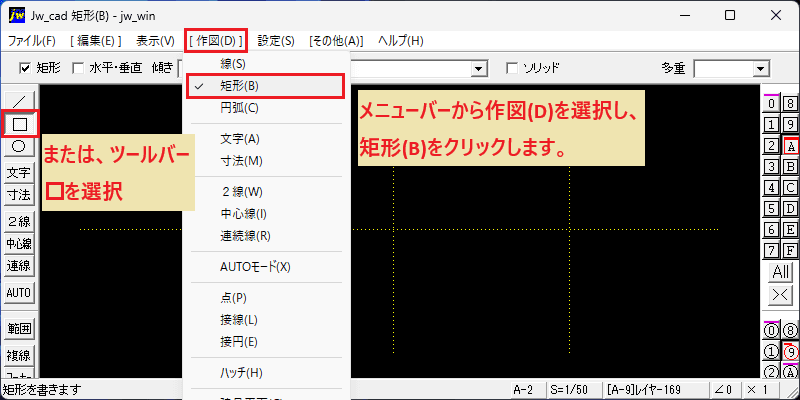800x400 pixels.
Task: Select the circle tool in left toolbar
Action: [x=19, y=147]
